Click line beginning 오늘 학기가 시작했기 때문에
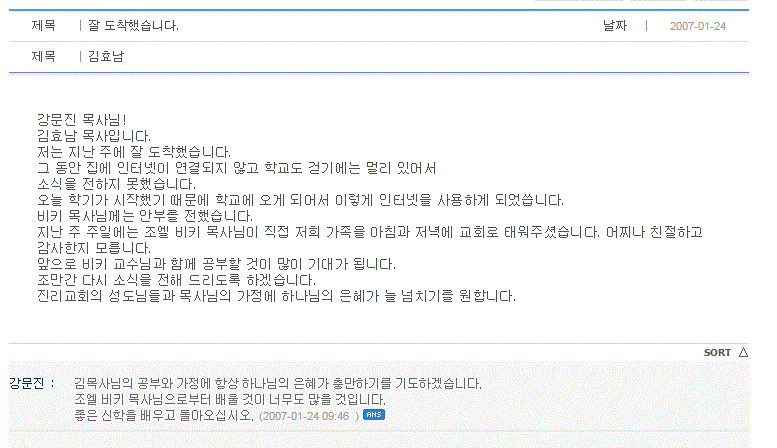Viewport: 777px width, 448px height. coord(301,200)
